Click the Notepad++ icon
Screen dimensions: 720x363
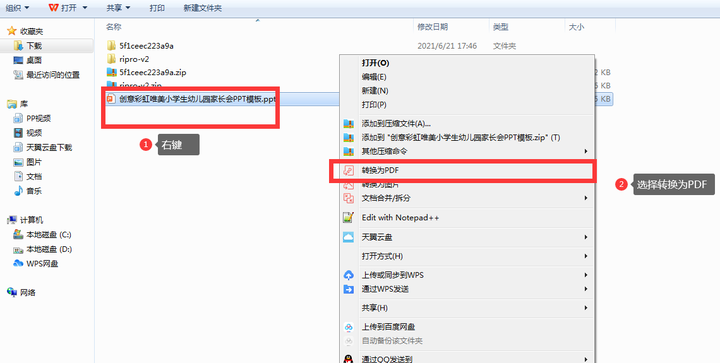coord(349,218)
